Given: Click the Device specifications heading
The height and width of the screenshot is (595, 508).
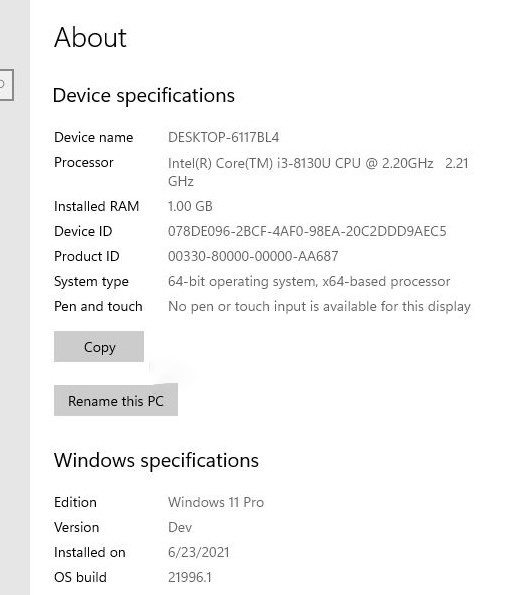Looking at the screenshot, I should click(144, 95).
